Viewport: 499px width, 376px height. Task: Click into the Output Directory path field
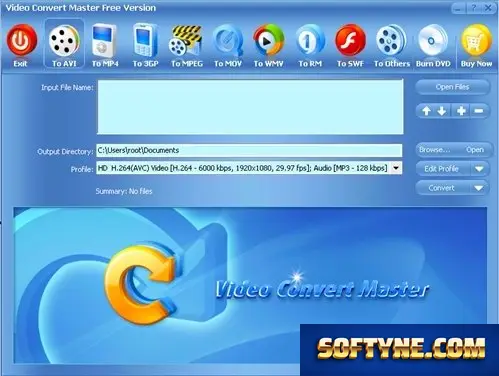tap(249, 150)
